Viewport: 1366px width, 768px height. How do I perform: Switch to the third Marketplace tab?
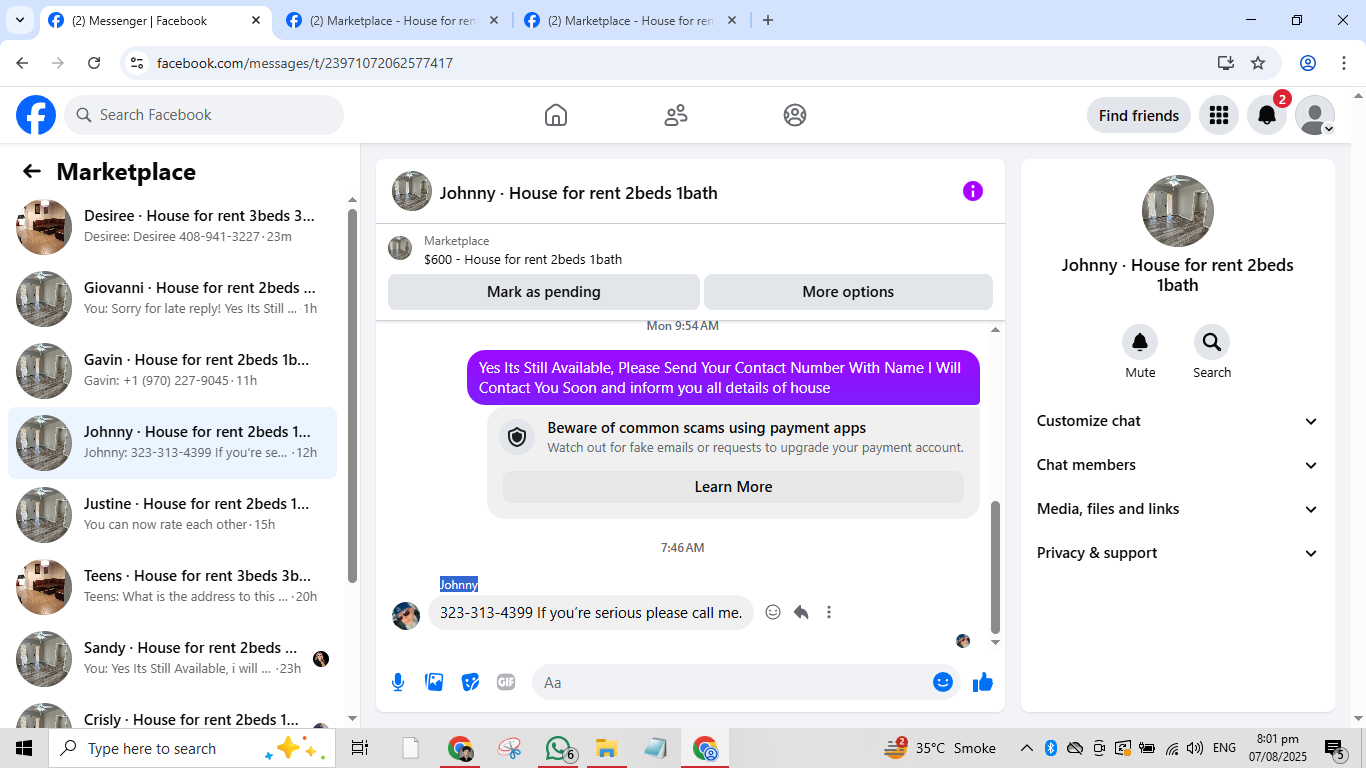point(631,21)
